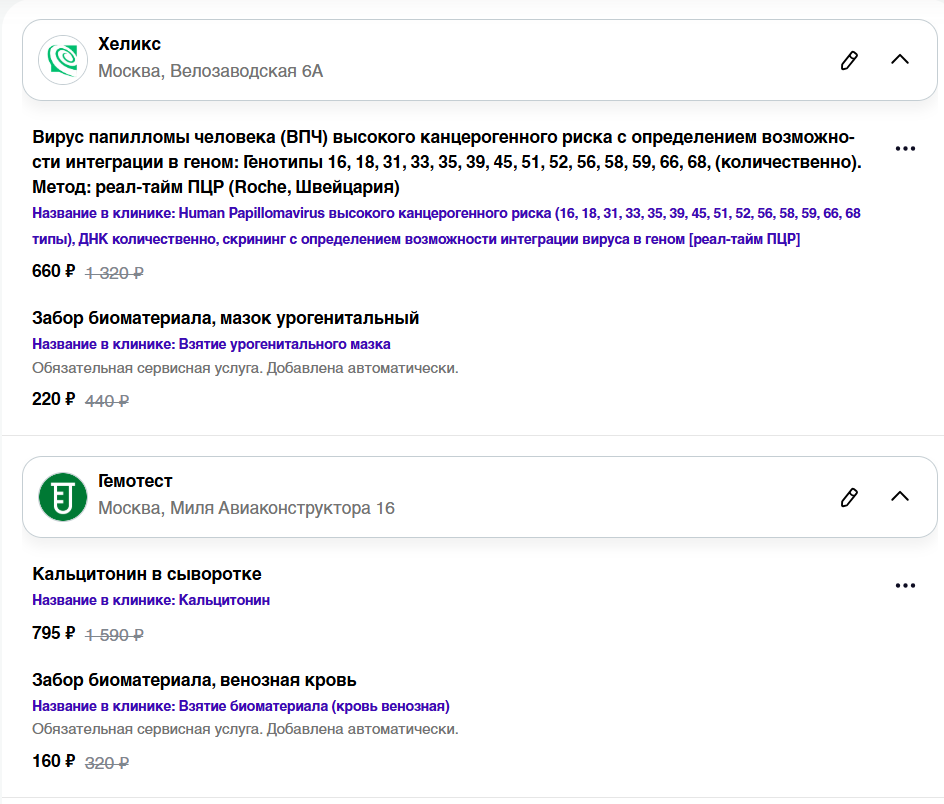Click Название в клинике: Кальцитонин text
Image resolution: width=944 pixels, height=804 pixels.
click(151, 600)
